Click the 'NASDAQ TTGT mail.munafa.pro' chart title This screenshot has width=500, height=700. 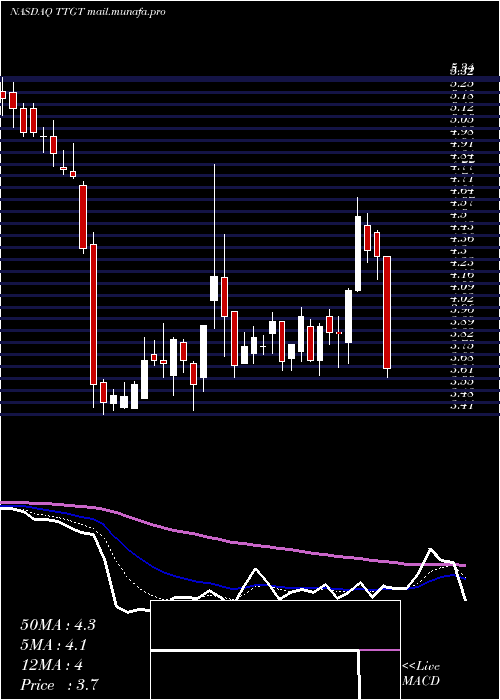click(x=88, y=12)
